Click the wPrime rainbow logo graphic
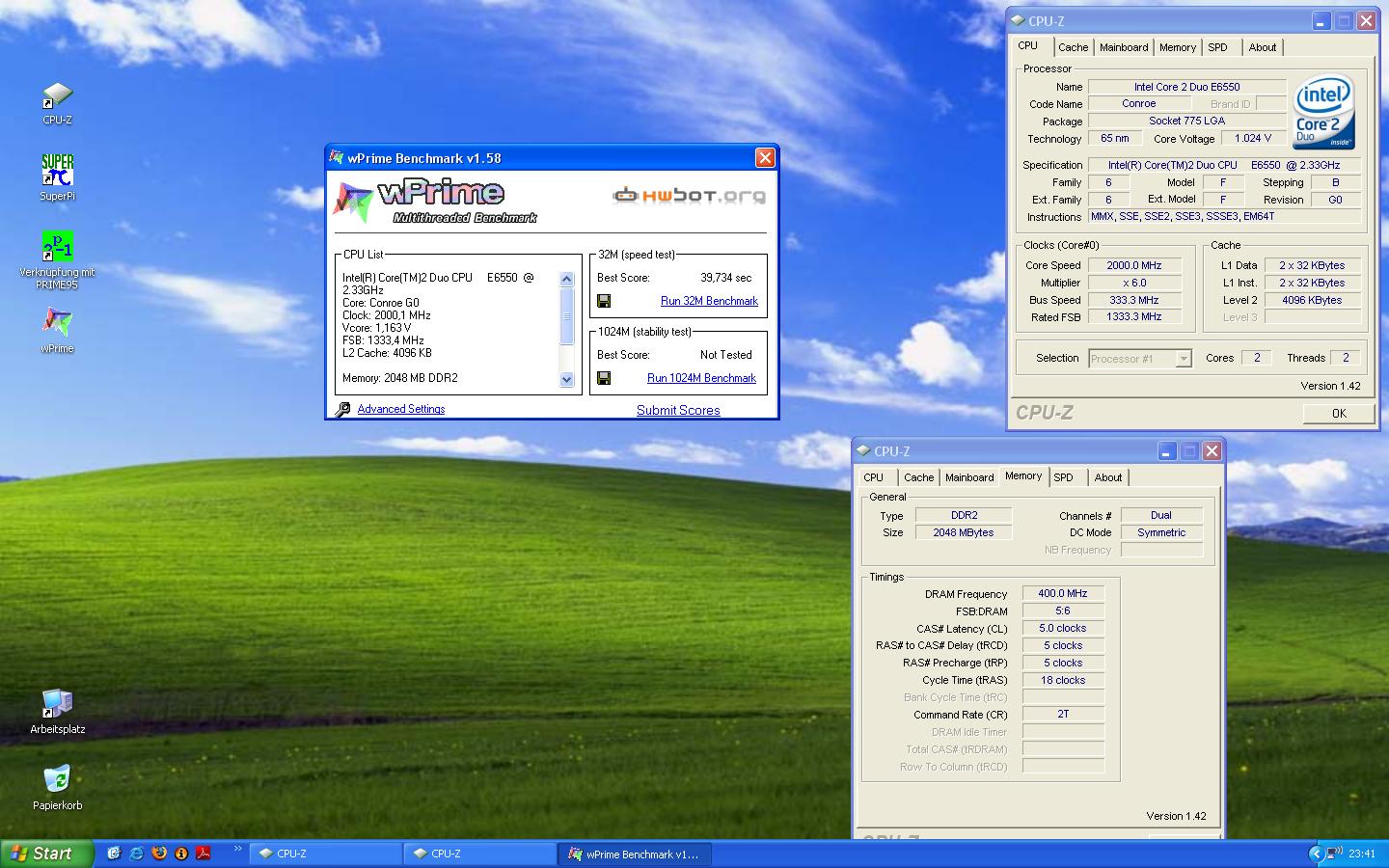Viewport: 1389px width, 868px height. tap(353, 201)
